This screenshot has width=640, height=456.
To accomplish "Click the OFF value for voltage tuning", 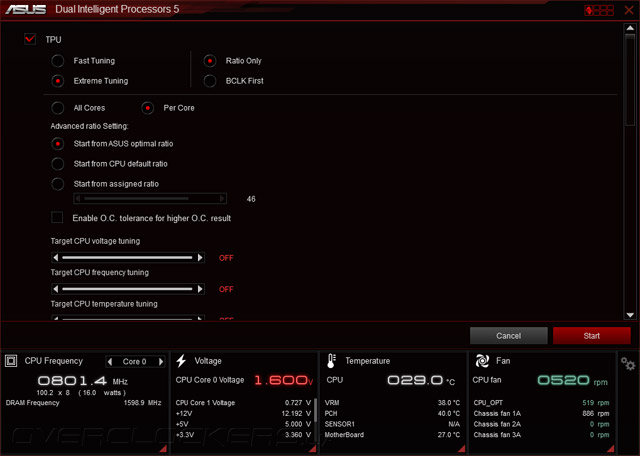I will coord(226,258).
